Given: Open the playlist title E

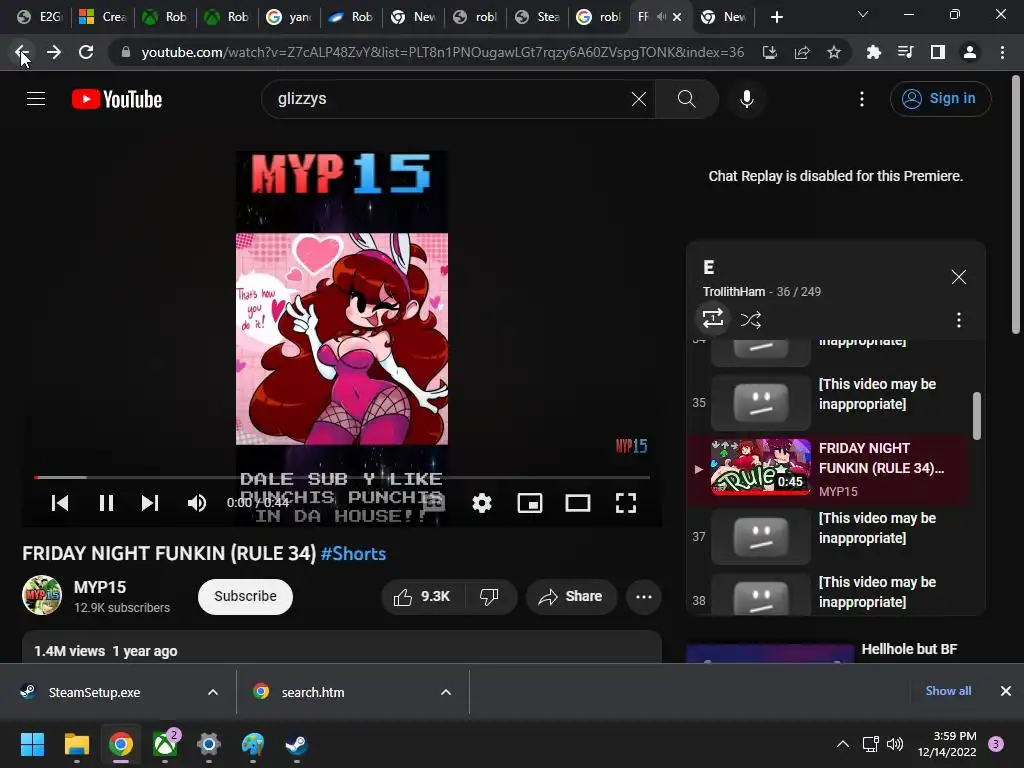Looking at the screenshot, I should (709, 267).
